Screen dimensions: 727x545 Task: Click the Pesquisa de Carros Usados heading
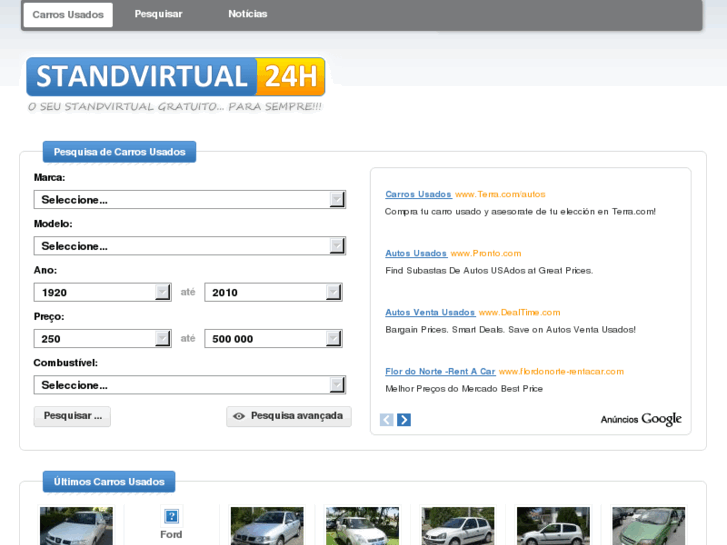coord(120,152)
